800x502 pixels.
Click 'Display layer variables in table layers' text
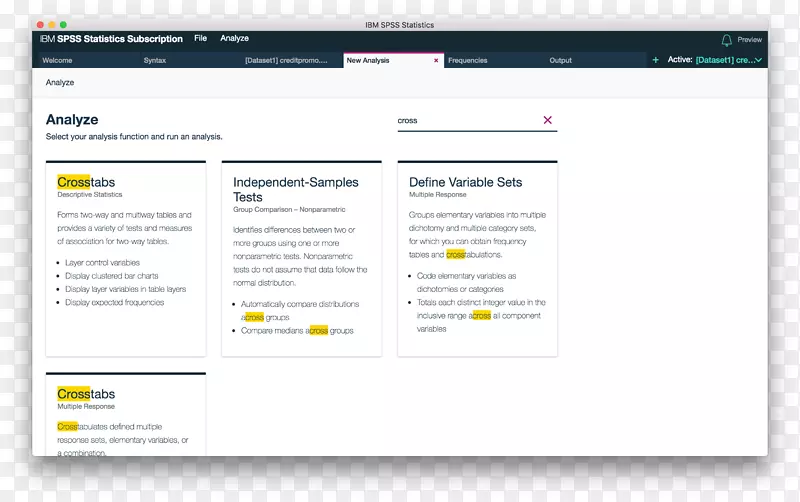[x=126, y=289]
